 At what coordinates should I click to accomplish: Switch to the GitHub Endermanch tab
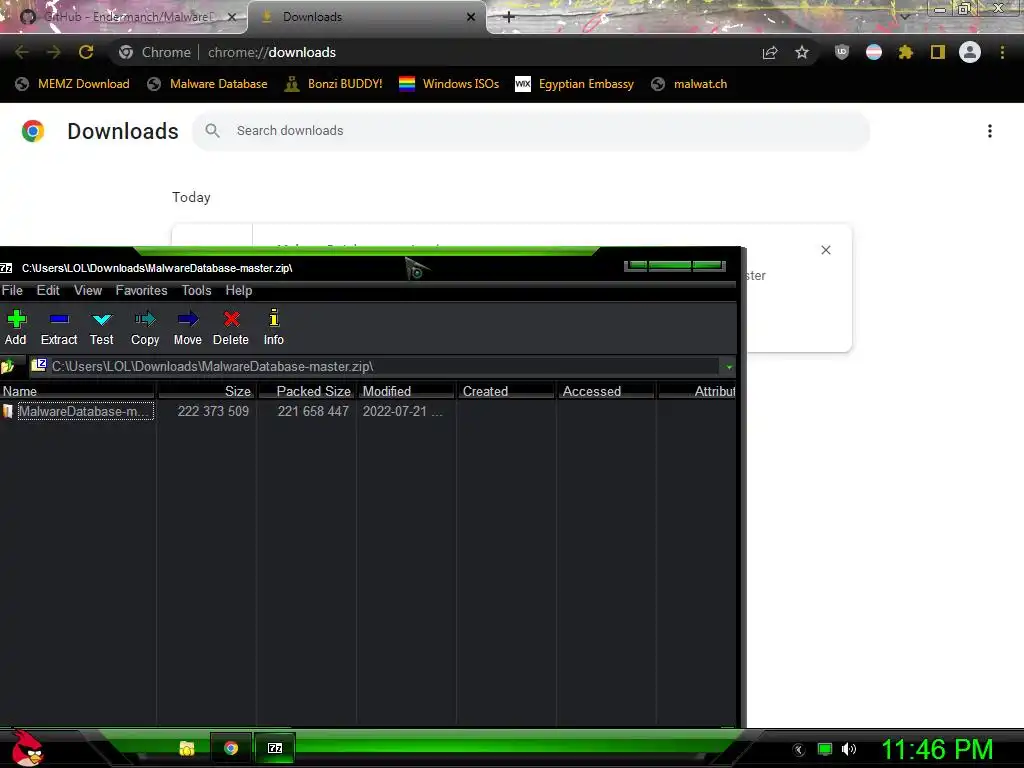point(124,17)
